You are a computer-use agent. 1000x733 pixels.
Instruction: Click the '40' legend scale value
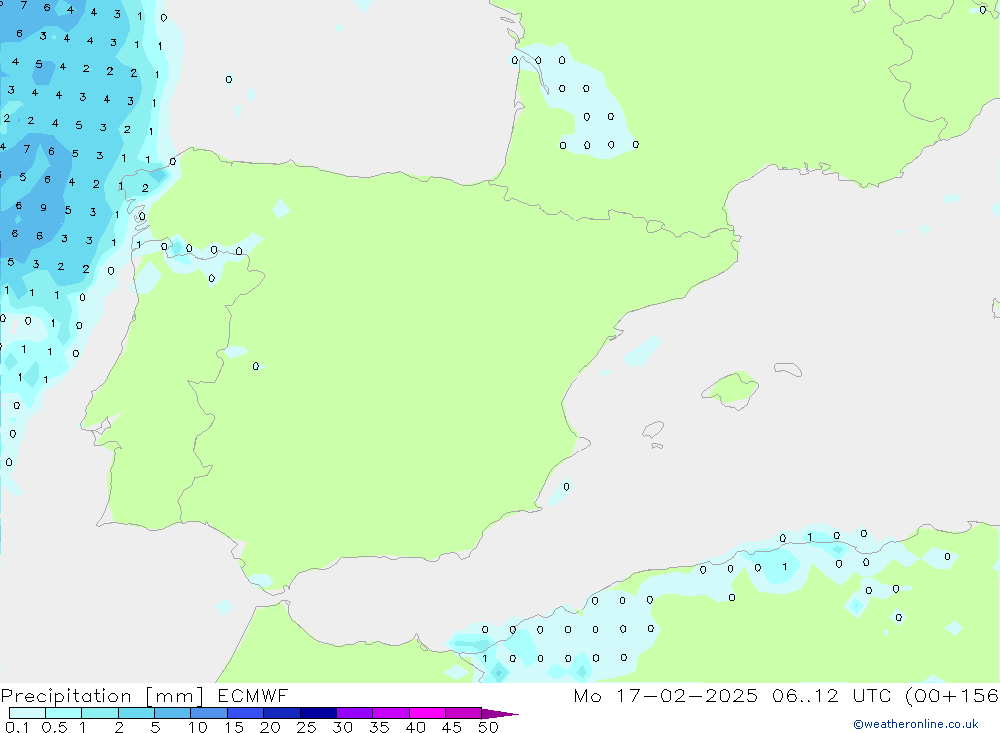click(x=415, y=727)
